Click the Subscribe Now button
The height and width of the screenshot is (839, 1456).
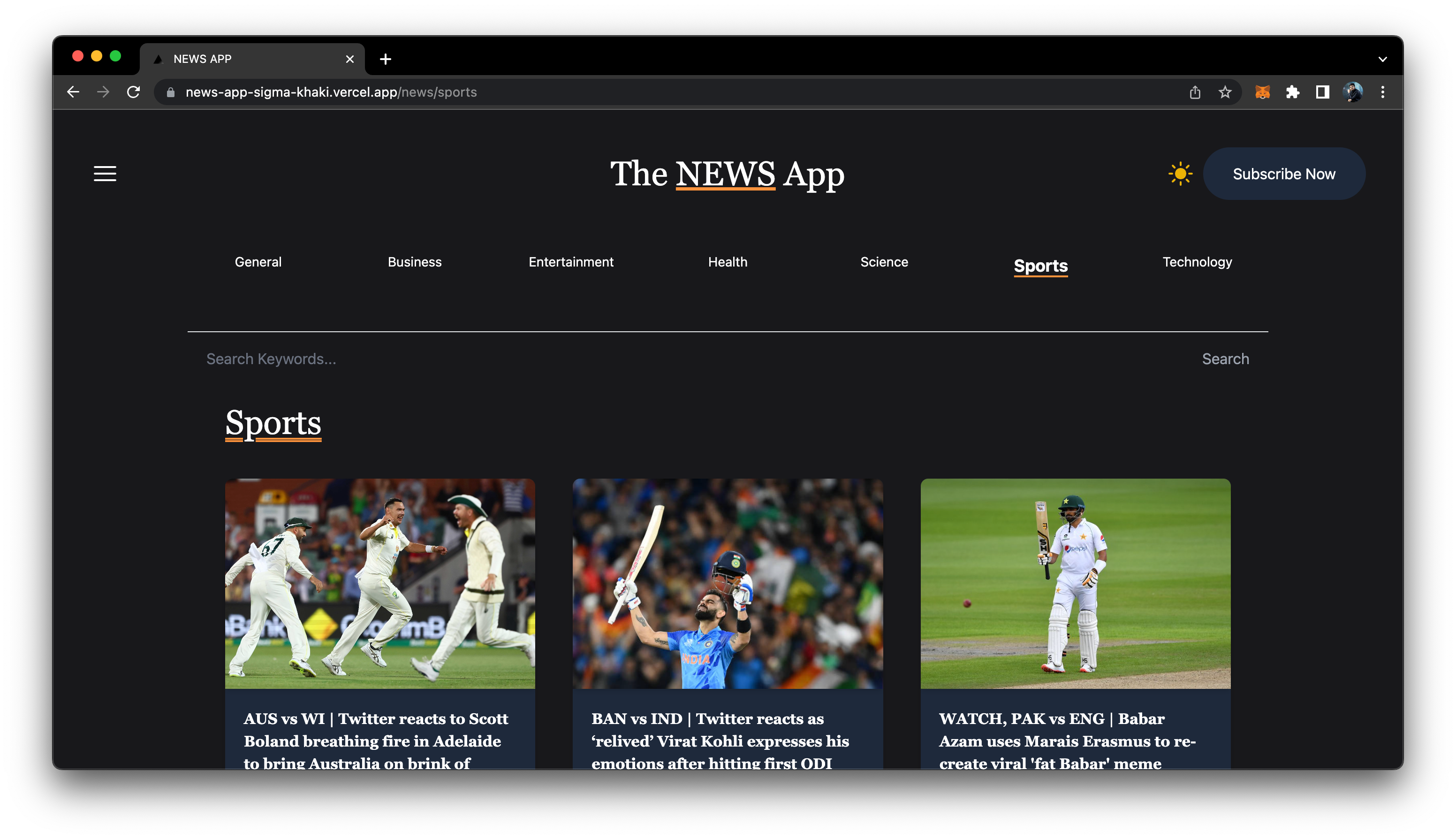tap(1283, 174)
